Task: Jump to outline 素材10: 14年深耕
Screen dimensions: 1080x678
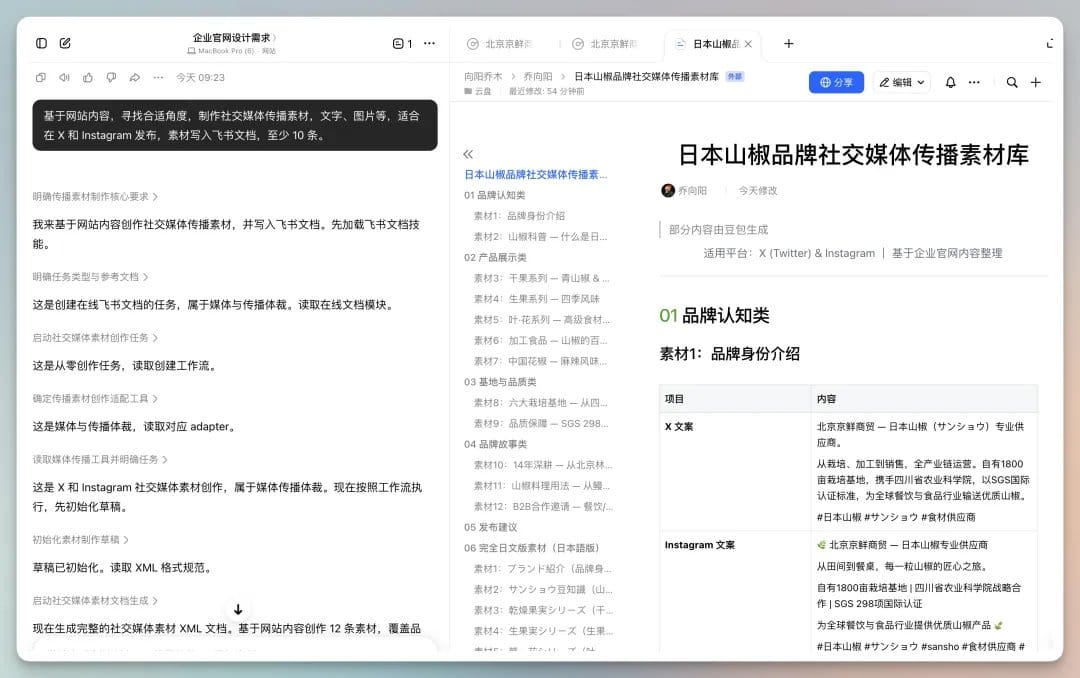Action: coord(543,465)
